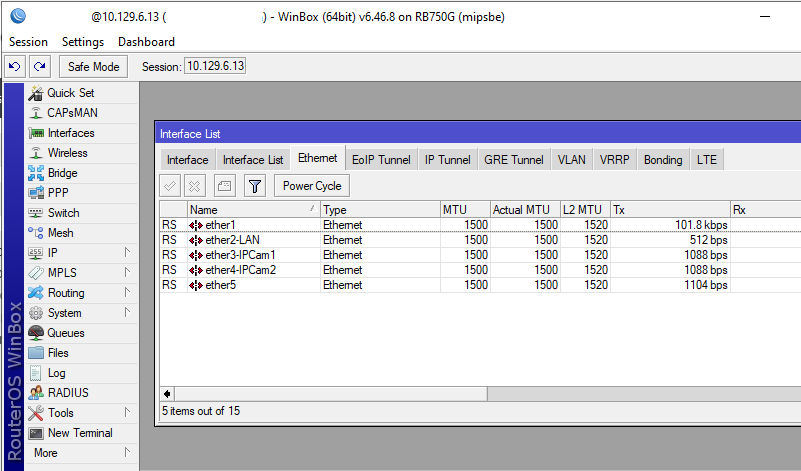Click the Enable checkmark toolbar icon
Viewport: 801px width, 471px height.
(170, 186)
